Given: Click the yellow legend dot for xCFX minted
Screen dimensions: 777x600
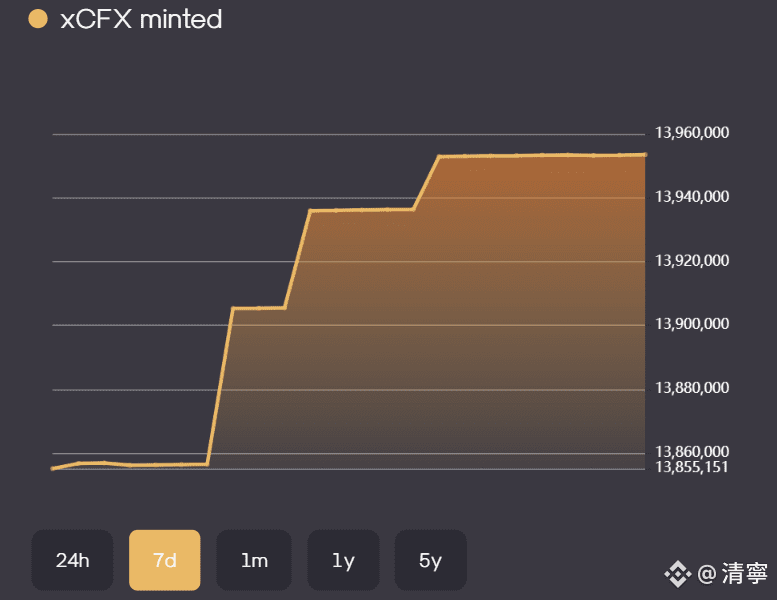Looking at the screenshot, I should coord(38,19).
